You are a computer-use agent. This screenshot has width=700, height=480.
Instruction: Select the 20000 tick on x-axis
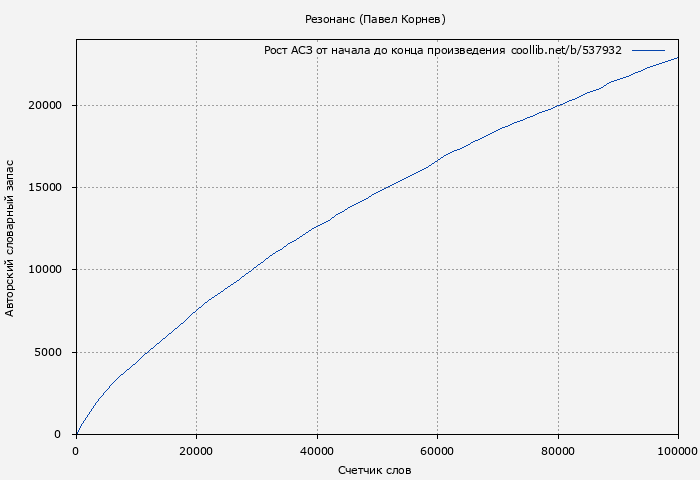196,451
